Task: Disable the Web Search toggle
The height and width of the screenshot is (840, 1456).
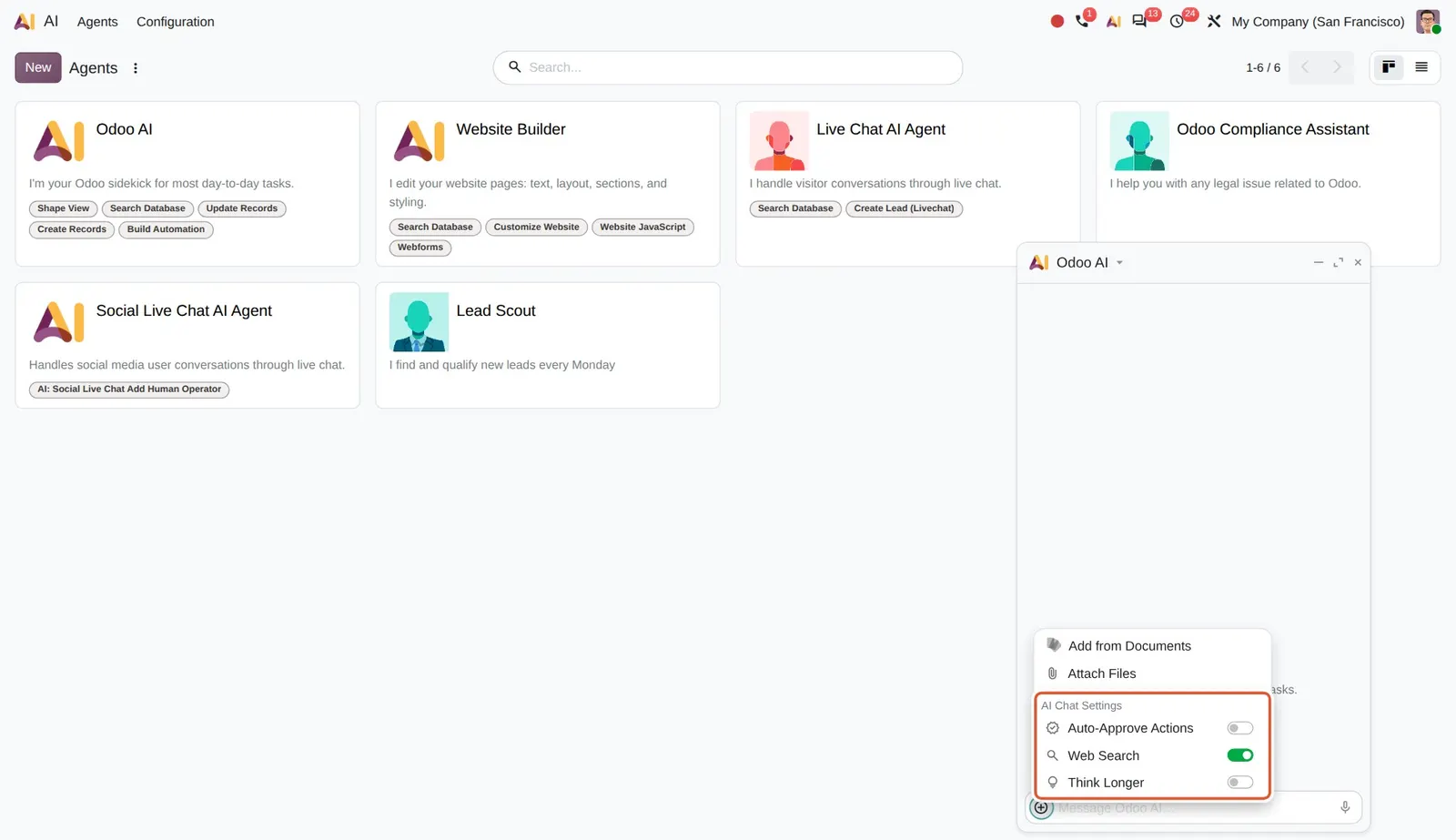Action: (1239, 755)
